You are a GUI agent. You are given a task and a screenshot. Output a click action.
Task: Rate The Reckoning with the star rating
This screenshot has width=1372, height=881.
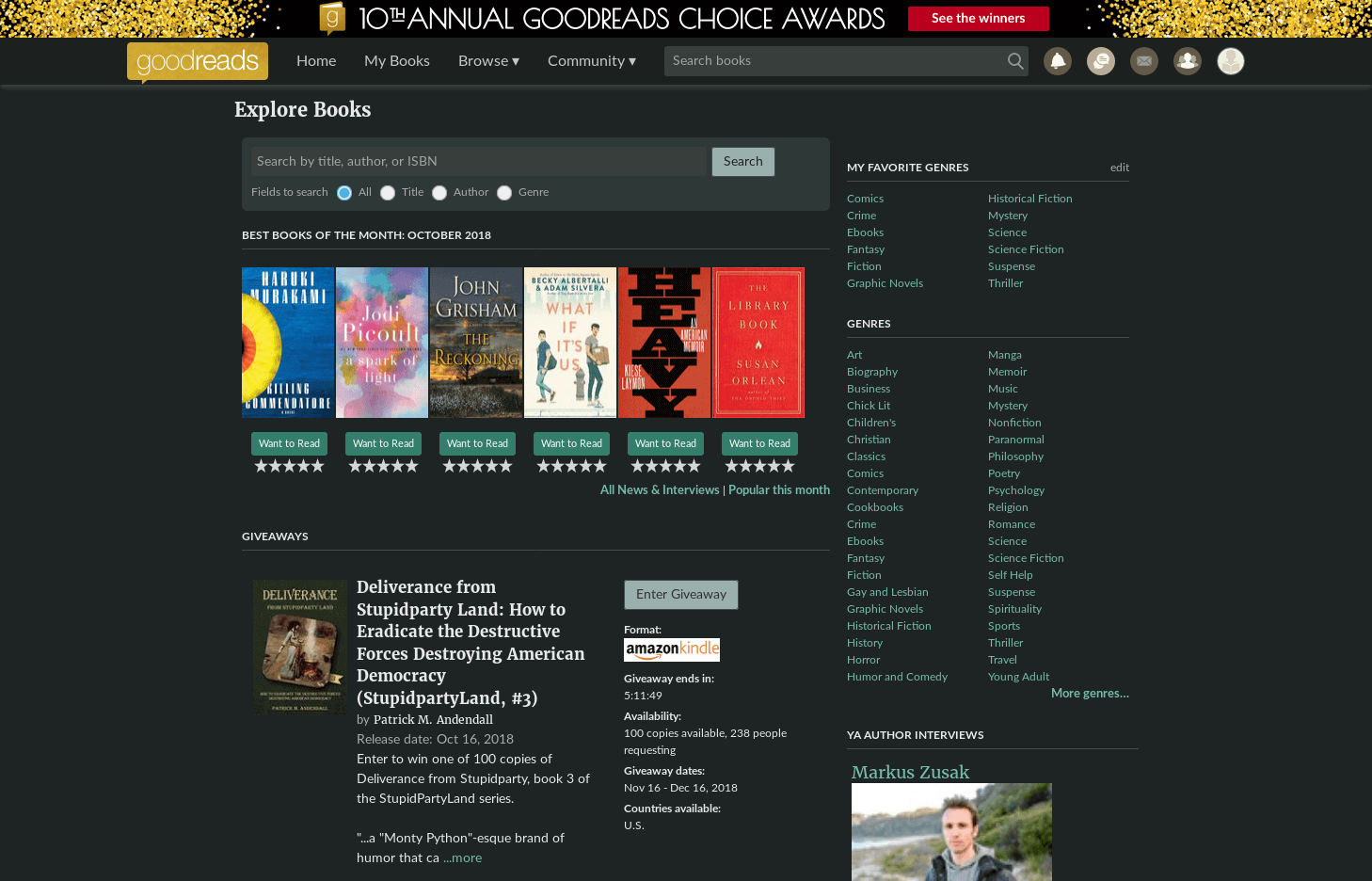point(477,466)
